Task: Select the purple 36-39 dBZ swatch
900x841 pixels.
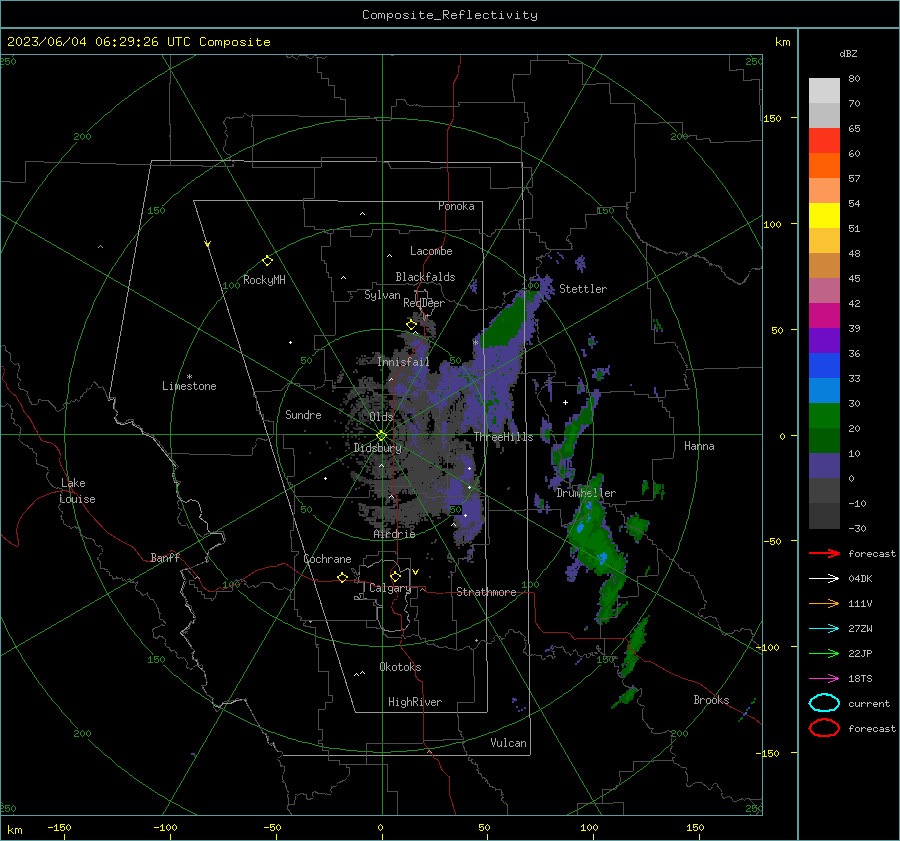Action: click(824, 341)
